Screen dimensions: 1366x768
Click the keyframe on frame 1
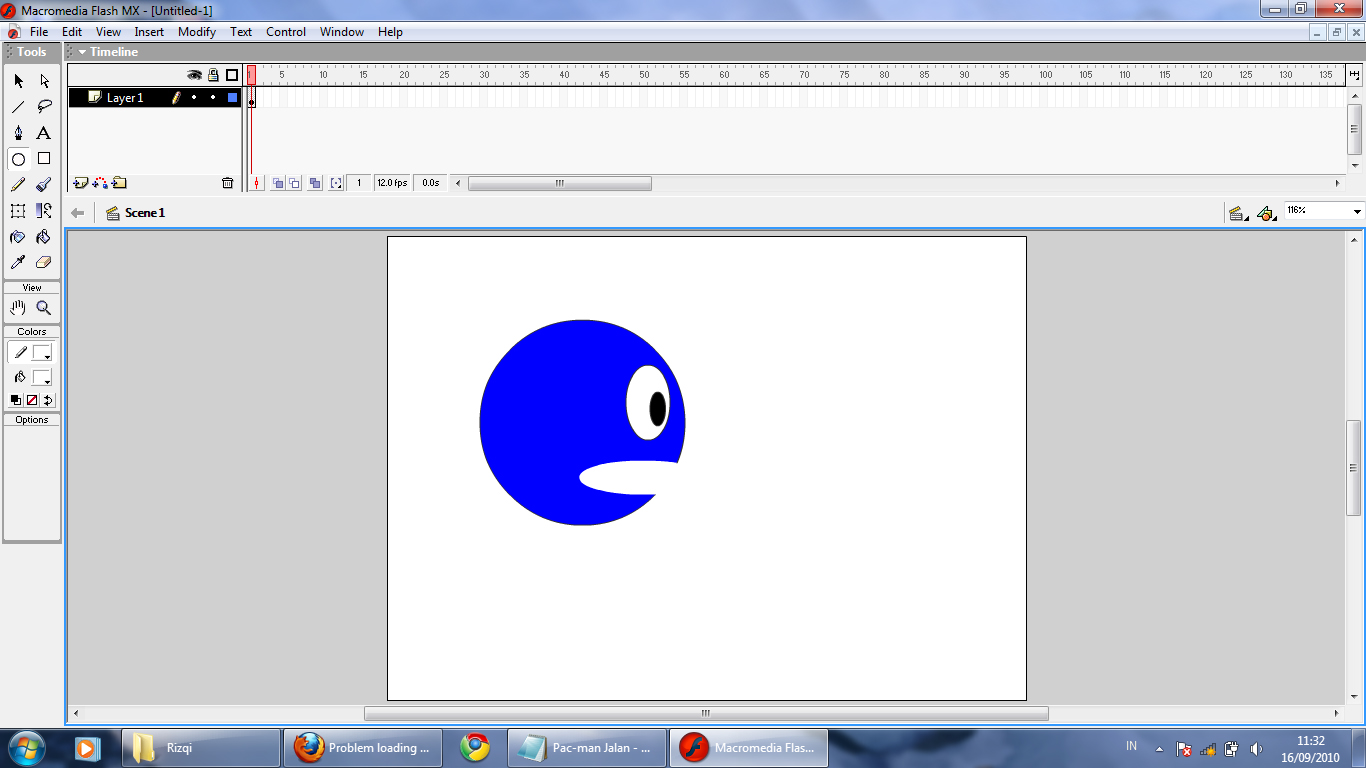(x=251, y=99)
